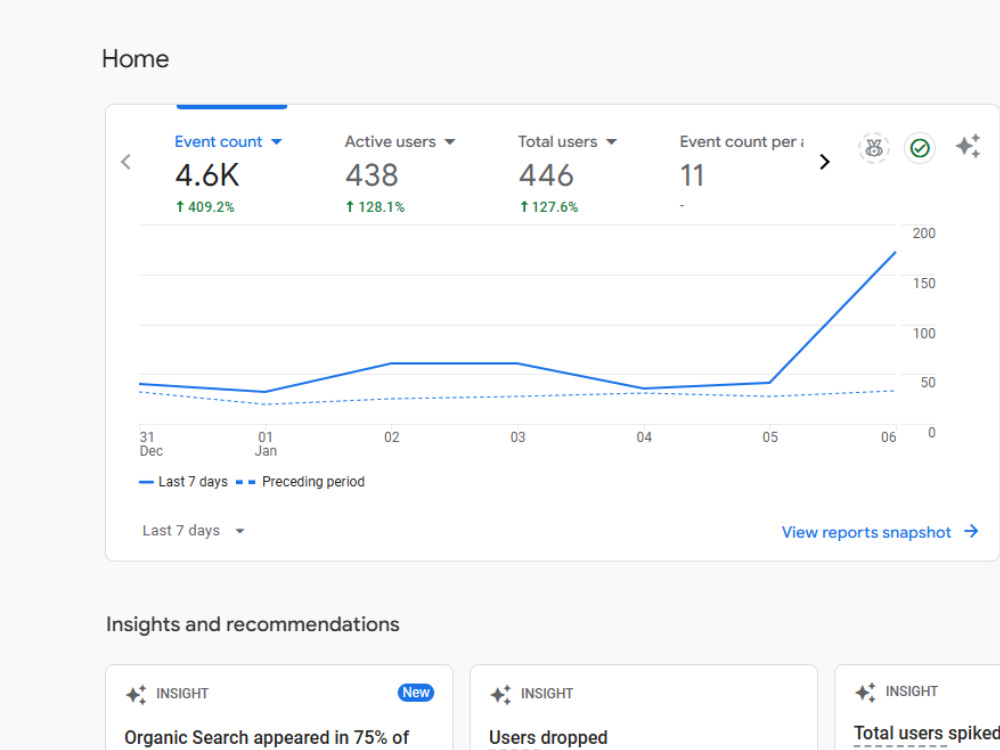This screenshot has width=1000, height=750.
Task: Click the green checkmark data quality icon
Action: [x=920, y=149]
